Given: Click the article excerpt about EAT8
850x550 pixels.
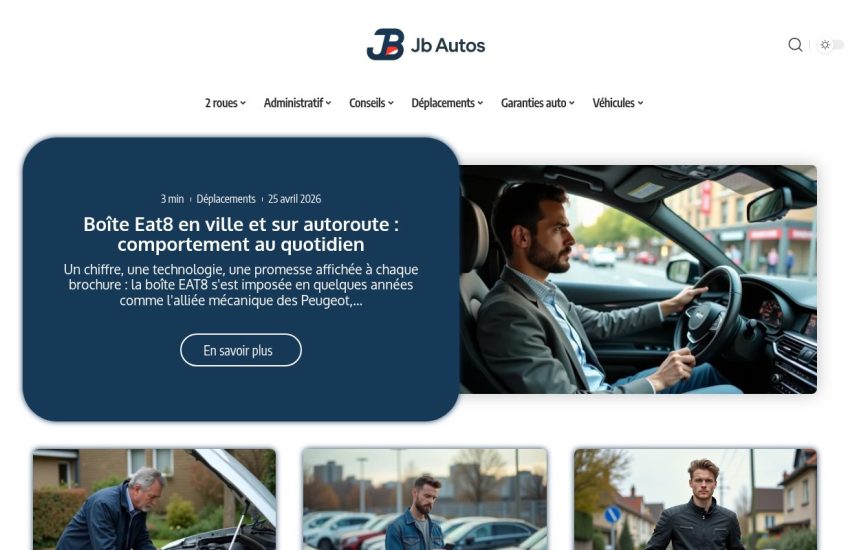Looking at the screenshot, I should tap(241, 285).
